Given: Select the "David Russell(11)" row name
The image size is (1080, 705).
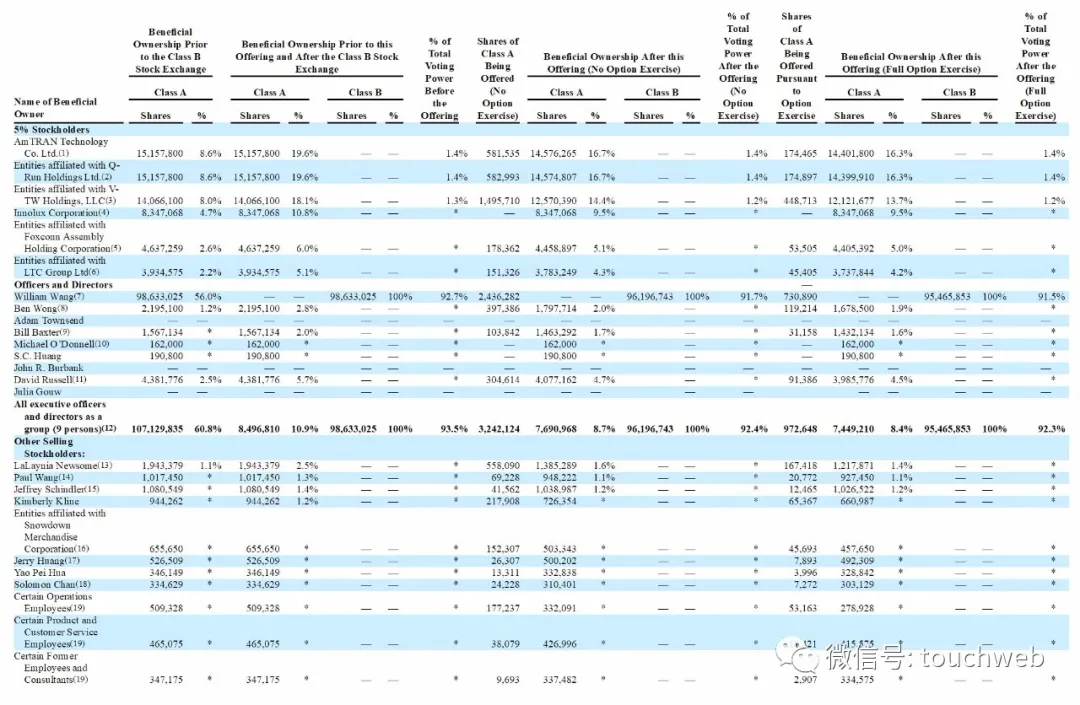Looking at the screenshot, I should 50,379.
